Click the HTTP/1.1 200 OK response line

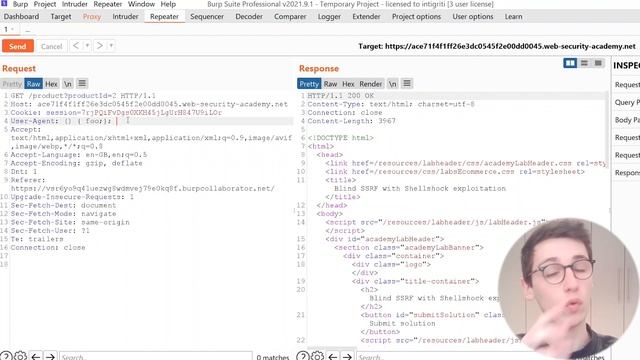[x=341, y=96]
